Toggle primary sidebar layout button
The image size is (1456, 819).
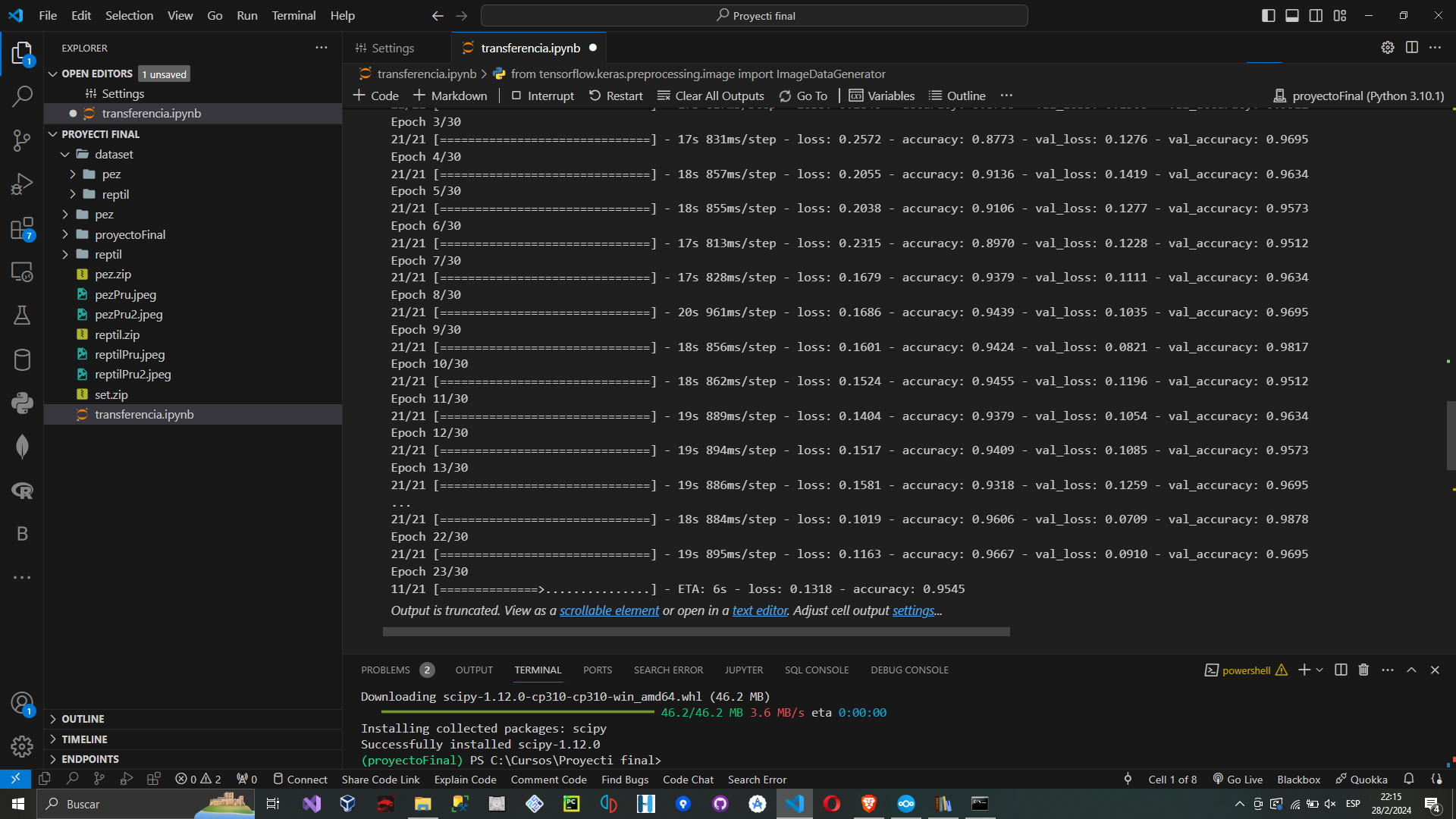point(1268,15)
